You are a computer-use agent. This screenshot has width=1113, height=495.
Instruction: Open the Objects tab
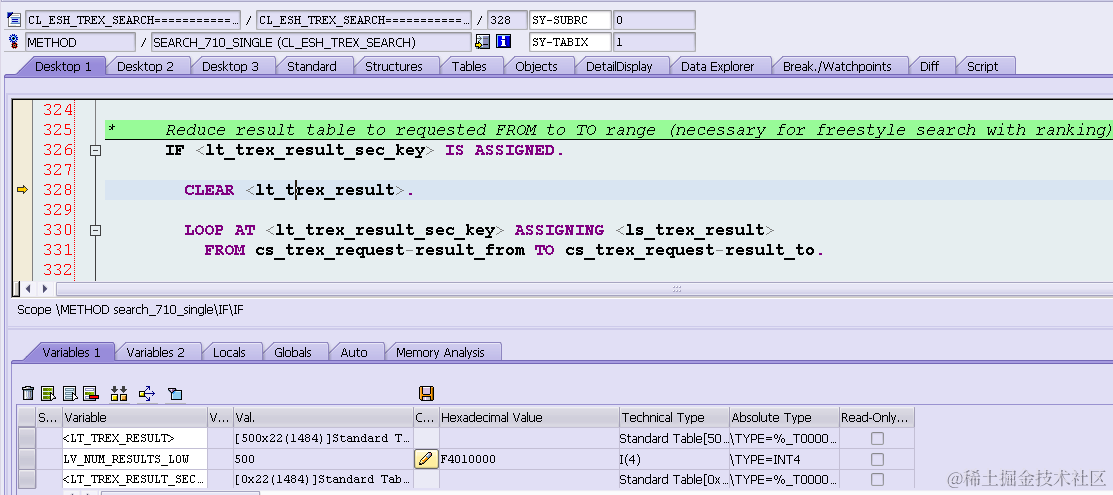pos(537,66)
